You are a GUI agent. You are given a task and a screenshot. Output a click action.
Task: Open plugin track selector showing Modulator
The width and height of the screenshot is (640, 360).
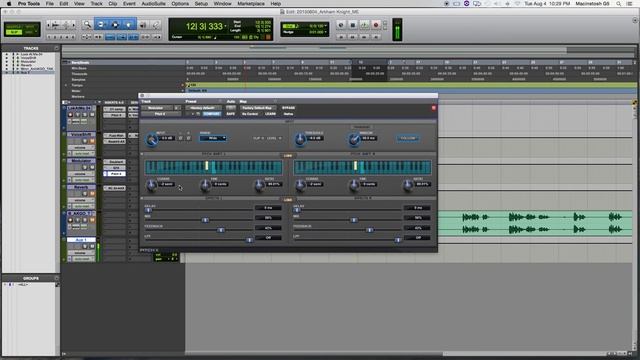coord(156,108)
